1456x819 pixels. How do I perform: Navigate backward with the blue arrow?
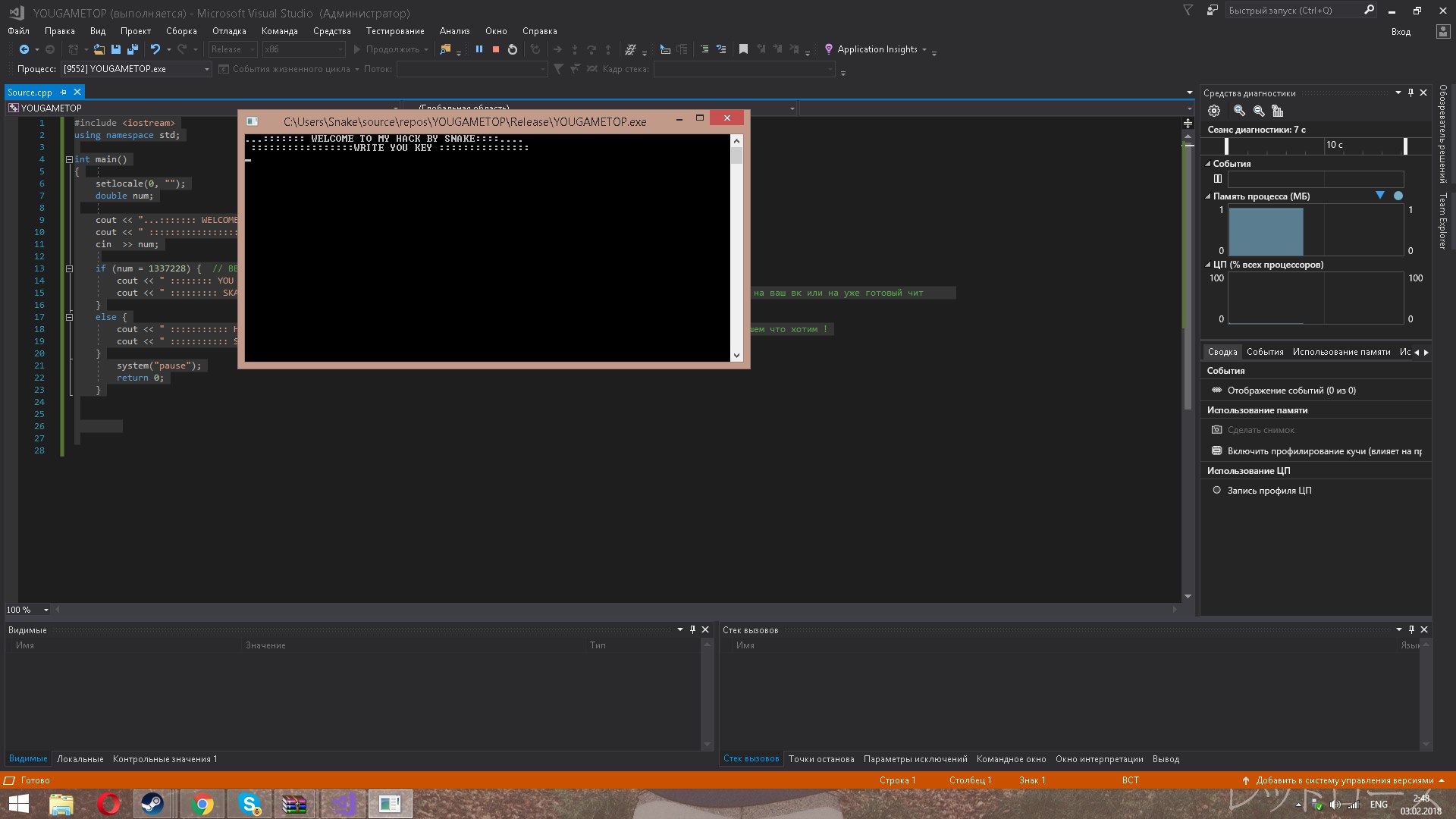point(24,49)
